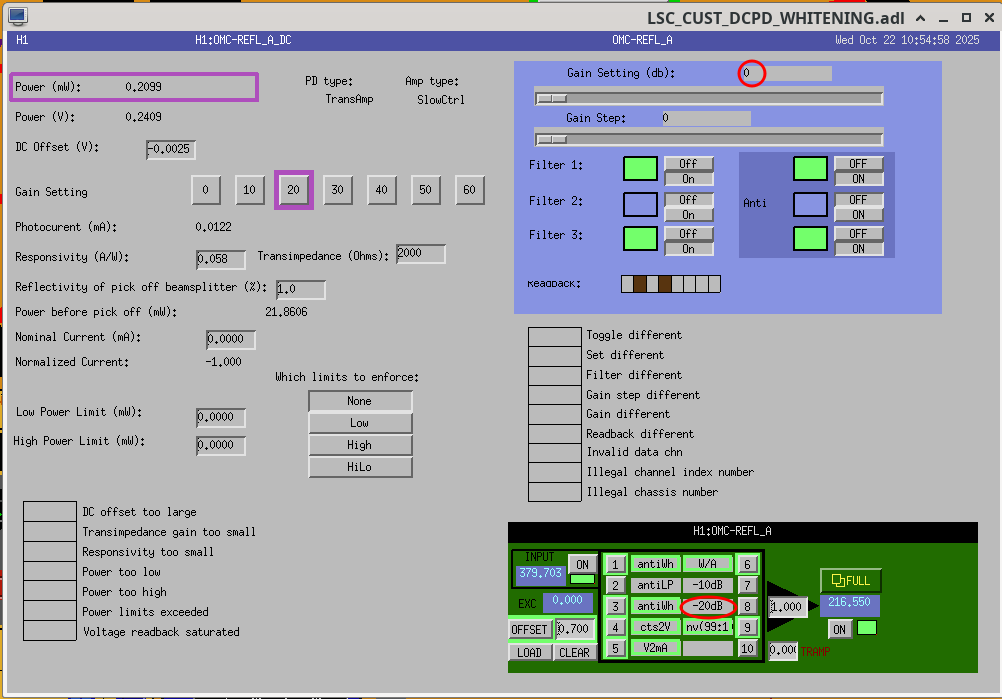The width and height of the screenshot is (1002, 699).
Task: Set limits enforcement to None
Action: tap(360, 401)
